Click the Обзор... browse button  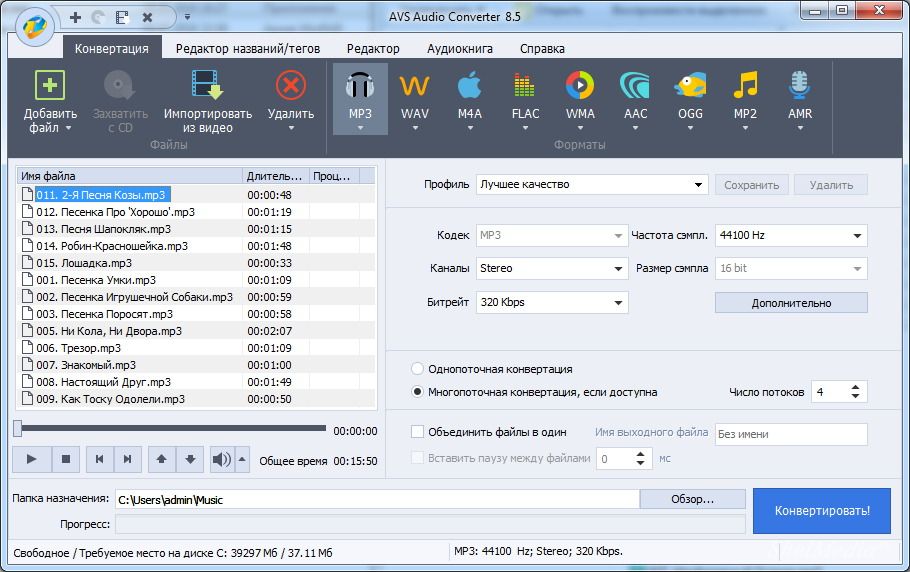692,499
